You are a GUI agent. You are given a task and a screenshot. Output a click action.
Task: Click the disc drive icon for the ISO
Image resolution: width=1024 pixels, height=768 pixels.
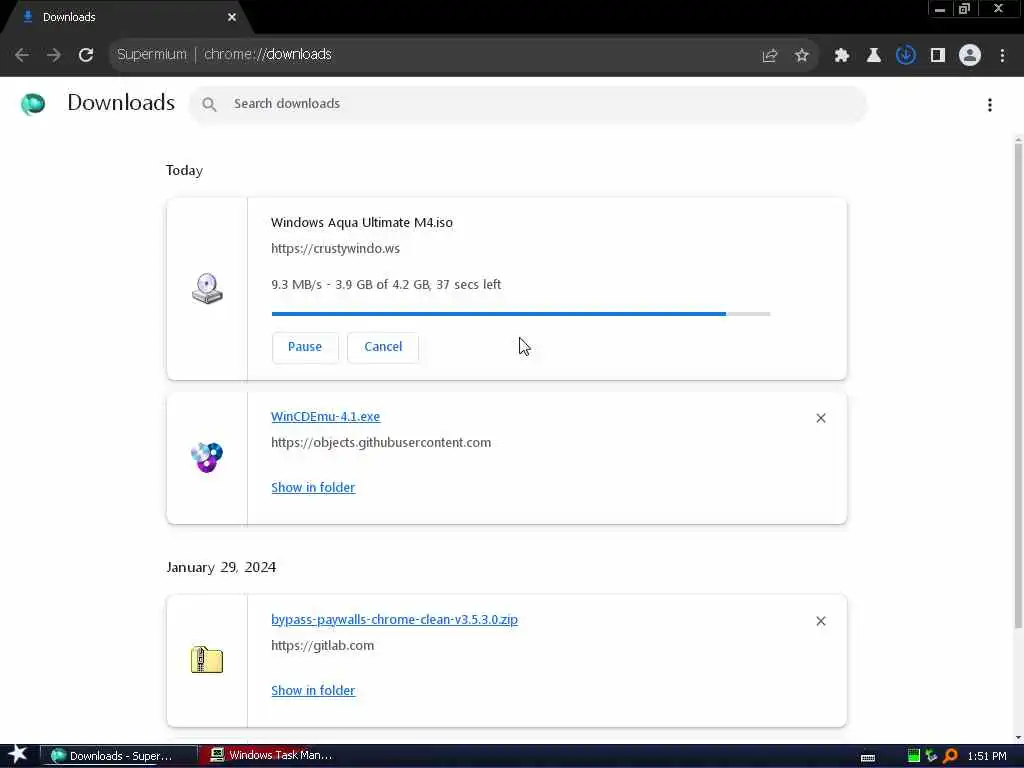[x=207, y=289]
